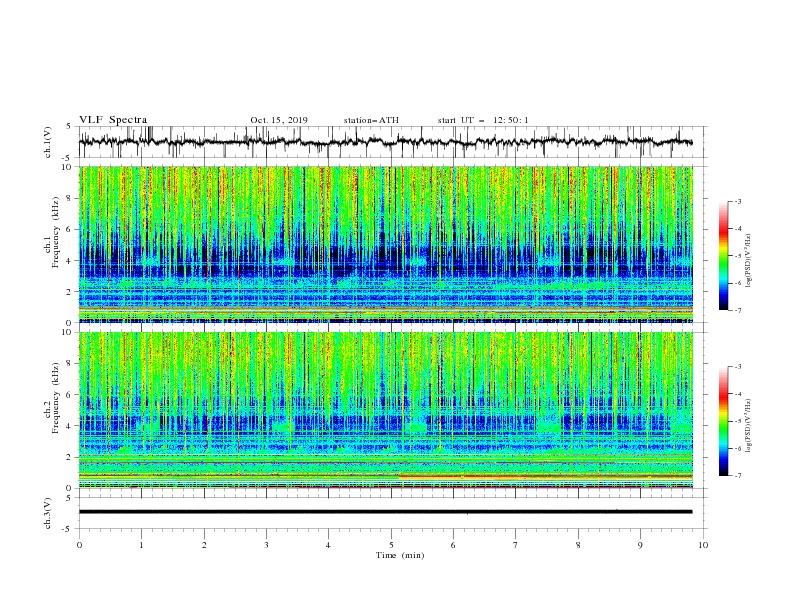The width and height of the screenshot is (792, 612).
Task: Select the "start UT = 12:50: 1" text
Action: (483, 120)
